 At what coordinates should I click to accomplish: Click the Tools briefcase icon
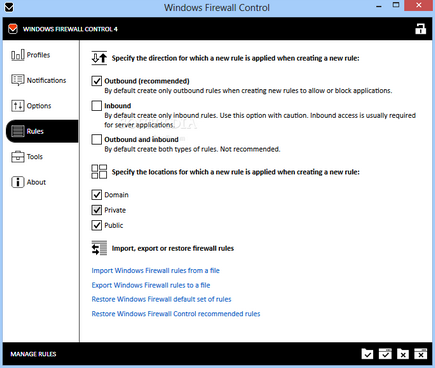[18, 157]
